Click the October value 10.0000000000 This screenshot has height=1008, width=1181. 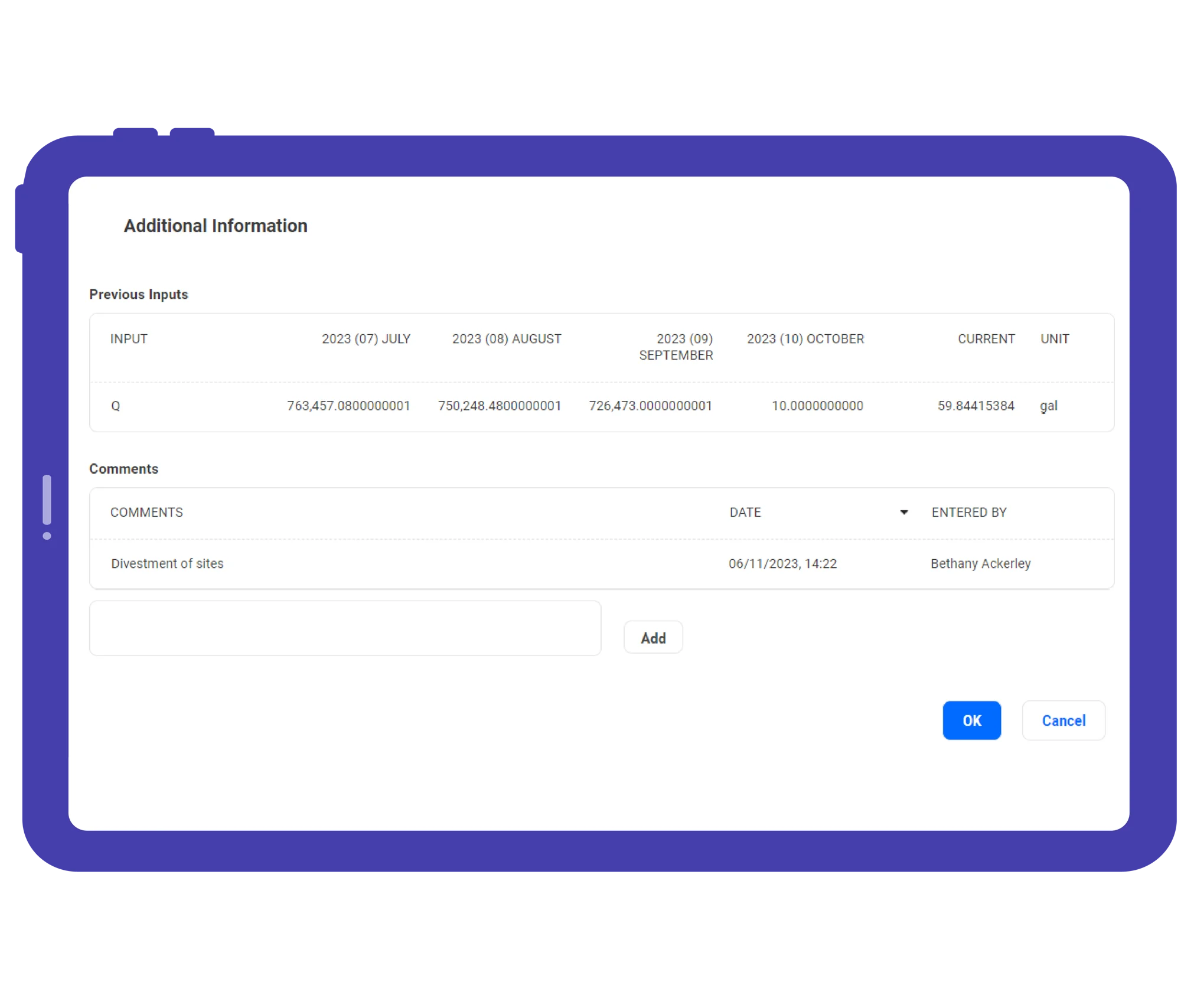pyautogui.click(x=817, y=406)
